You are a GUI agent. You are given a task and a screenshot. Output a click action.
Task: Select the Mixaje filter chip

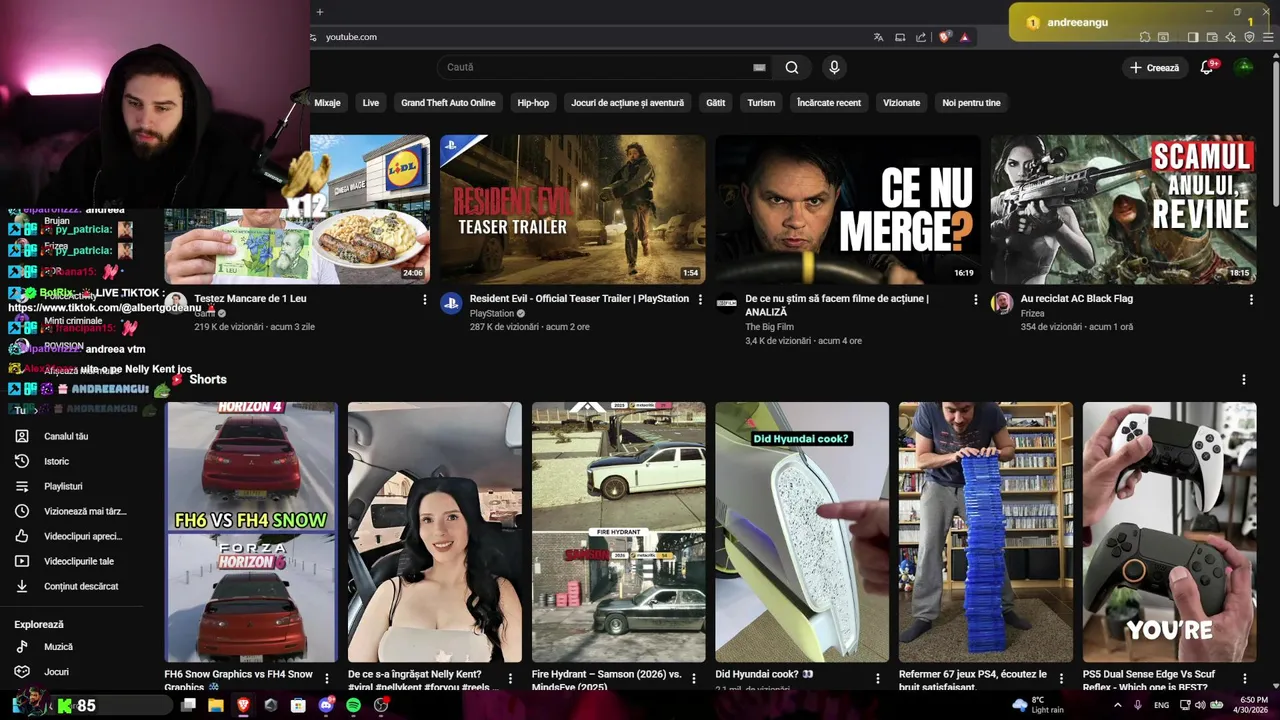pos(327,103)
